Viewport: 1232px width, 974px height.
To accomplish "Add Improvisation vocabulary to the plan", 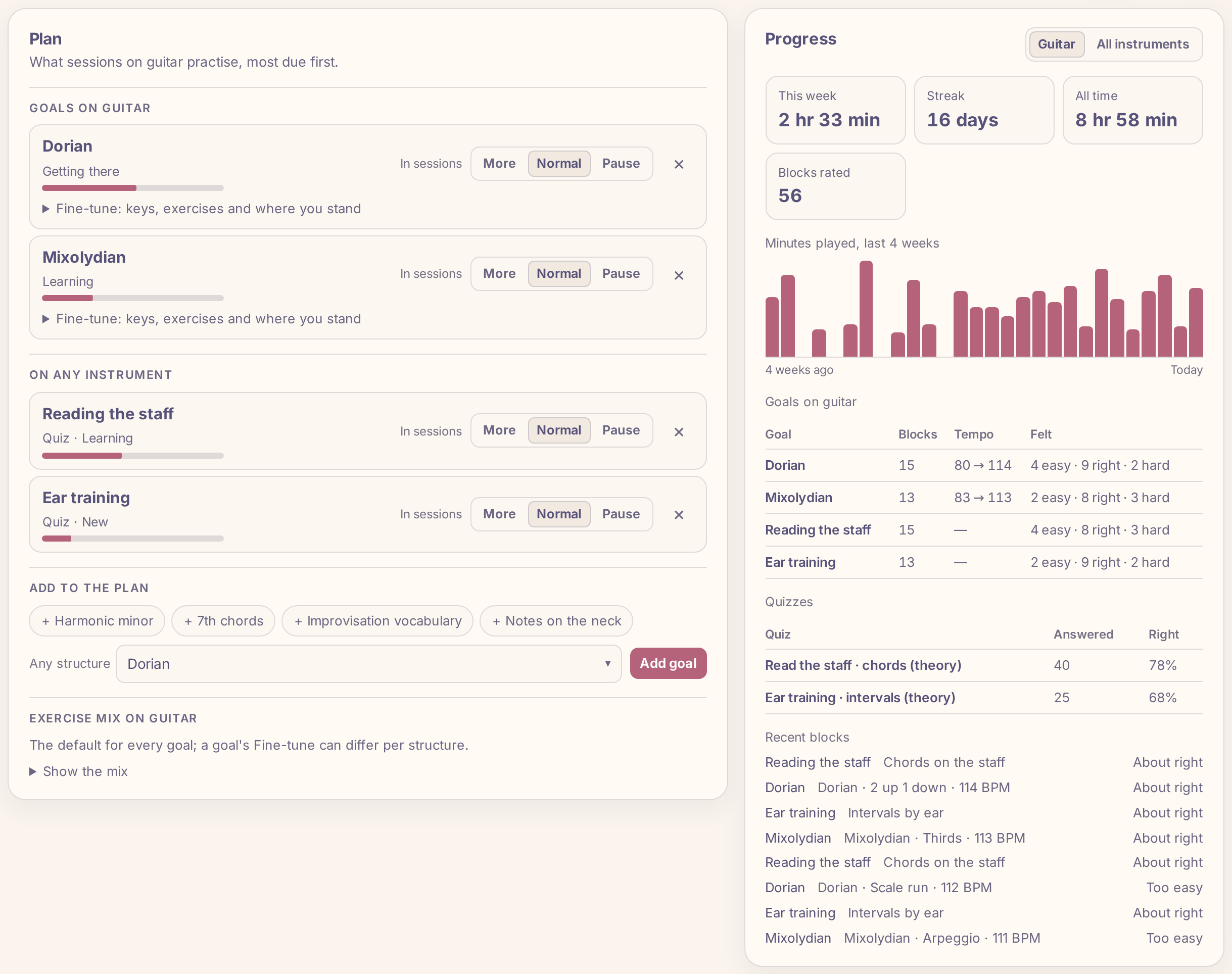I will 377,621.
